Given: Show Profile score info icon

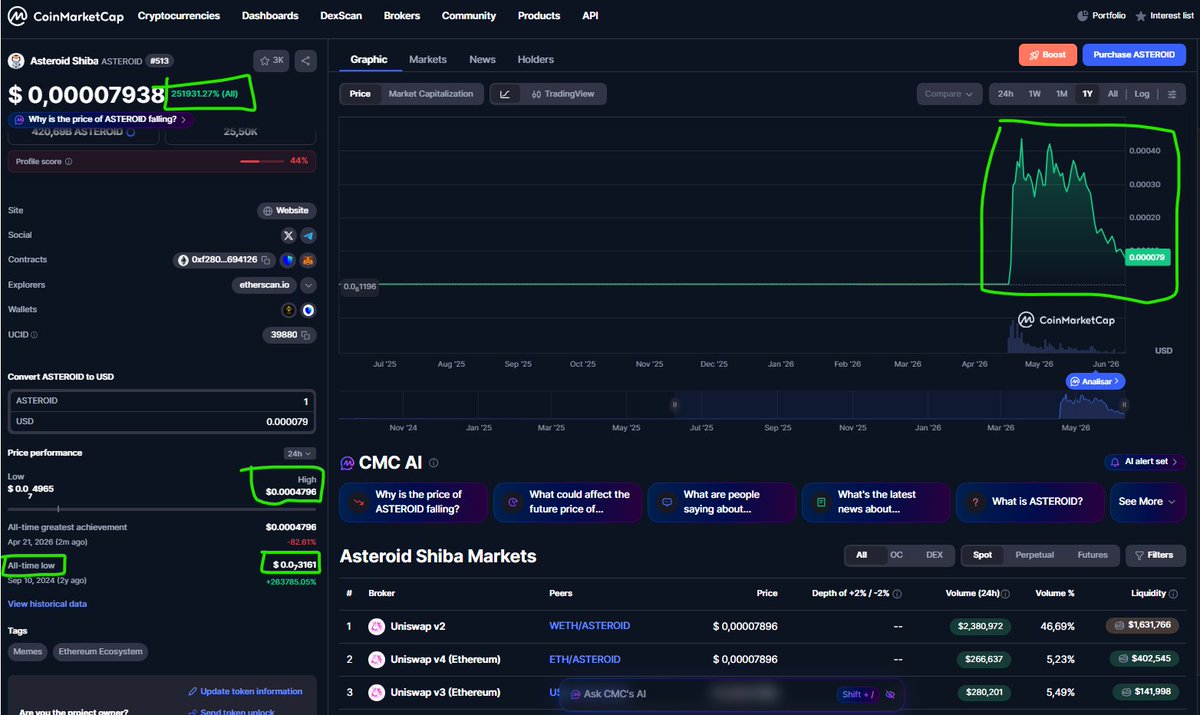Looking at the screenshot, I should click(68, 161).
